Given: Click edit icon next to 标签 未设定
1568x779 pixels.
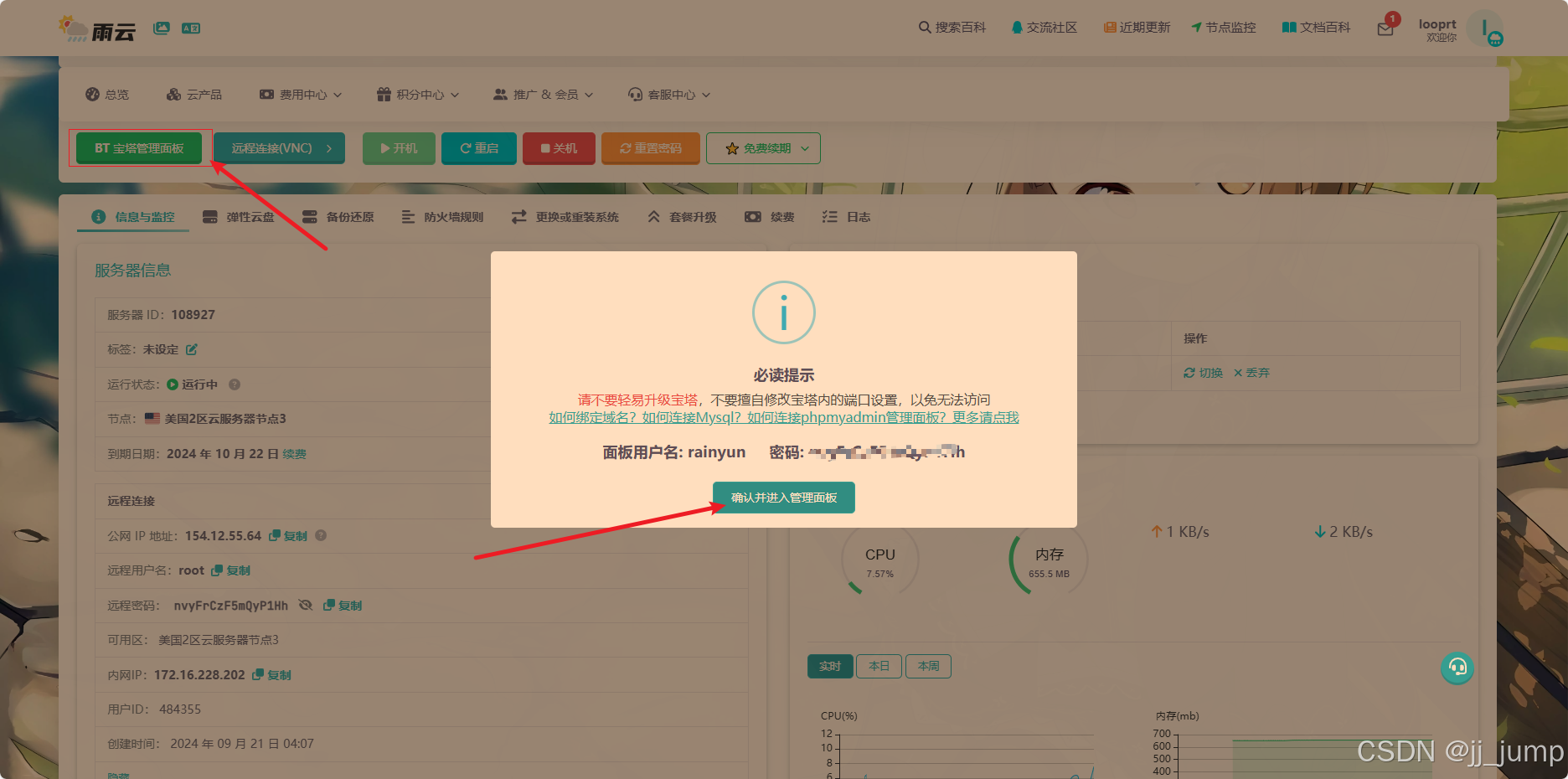Looking at the screenshot, I should pos(192,349).
